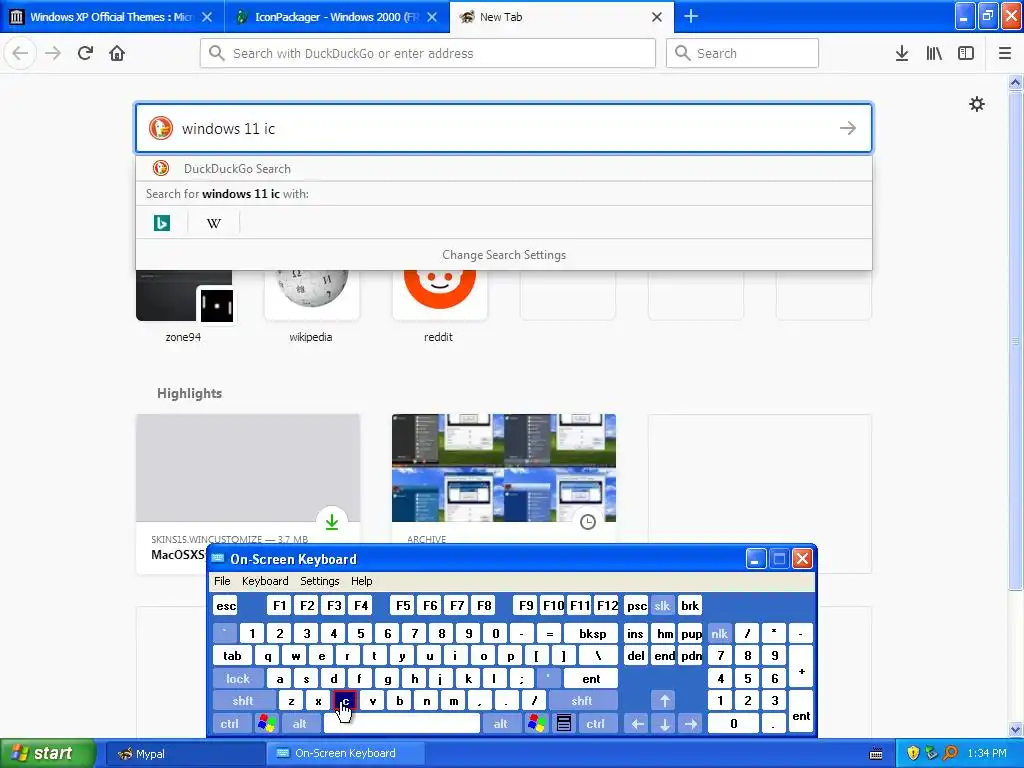Switch to the IconPackager tab

pyautogui.click(x=336, y=17)
